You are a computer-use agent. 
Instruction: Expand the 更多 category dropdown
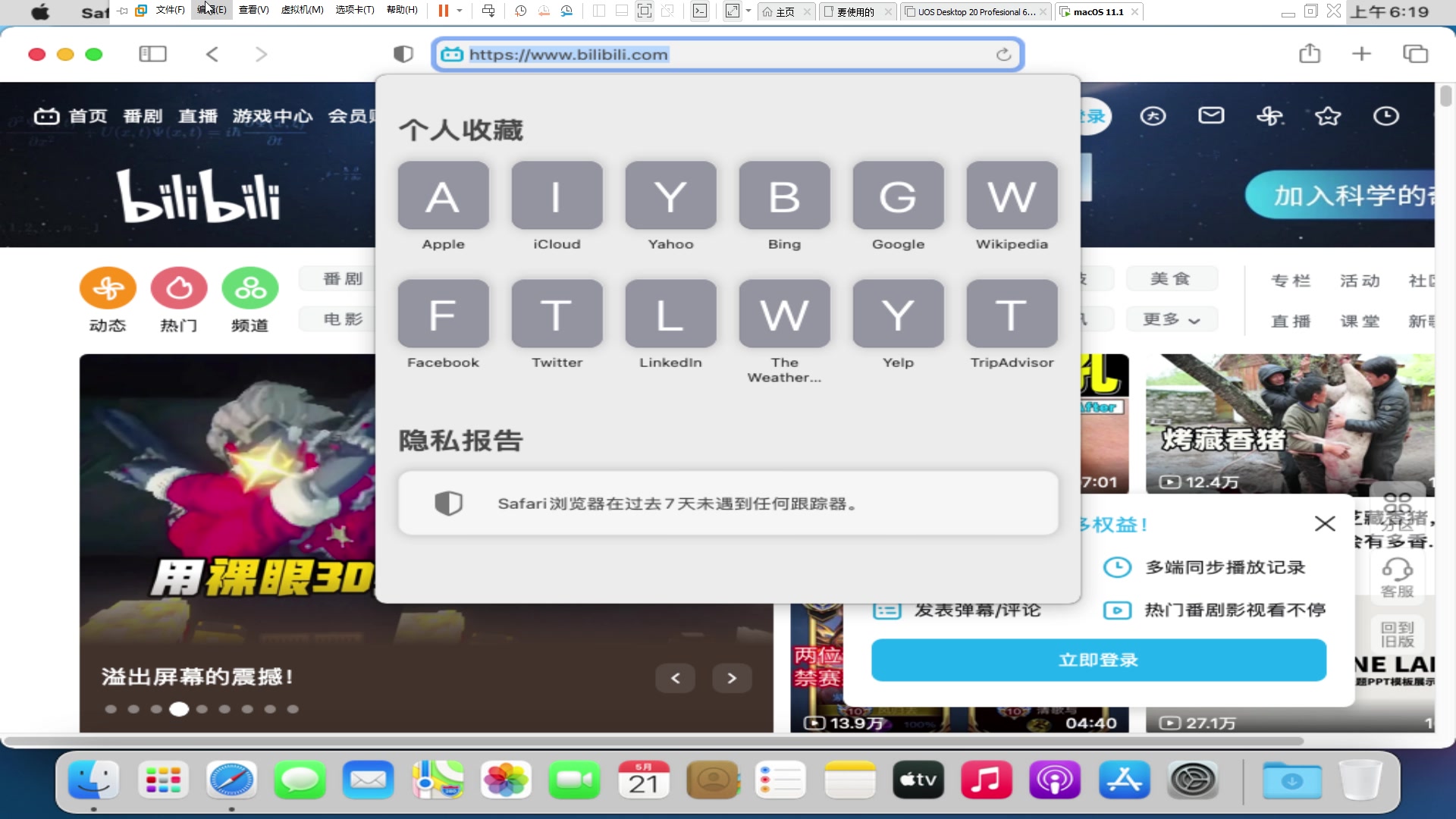click(1172, 319)
